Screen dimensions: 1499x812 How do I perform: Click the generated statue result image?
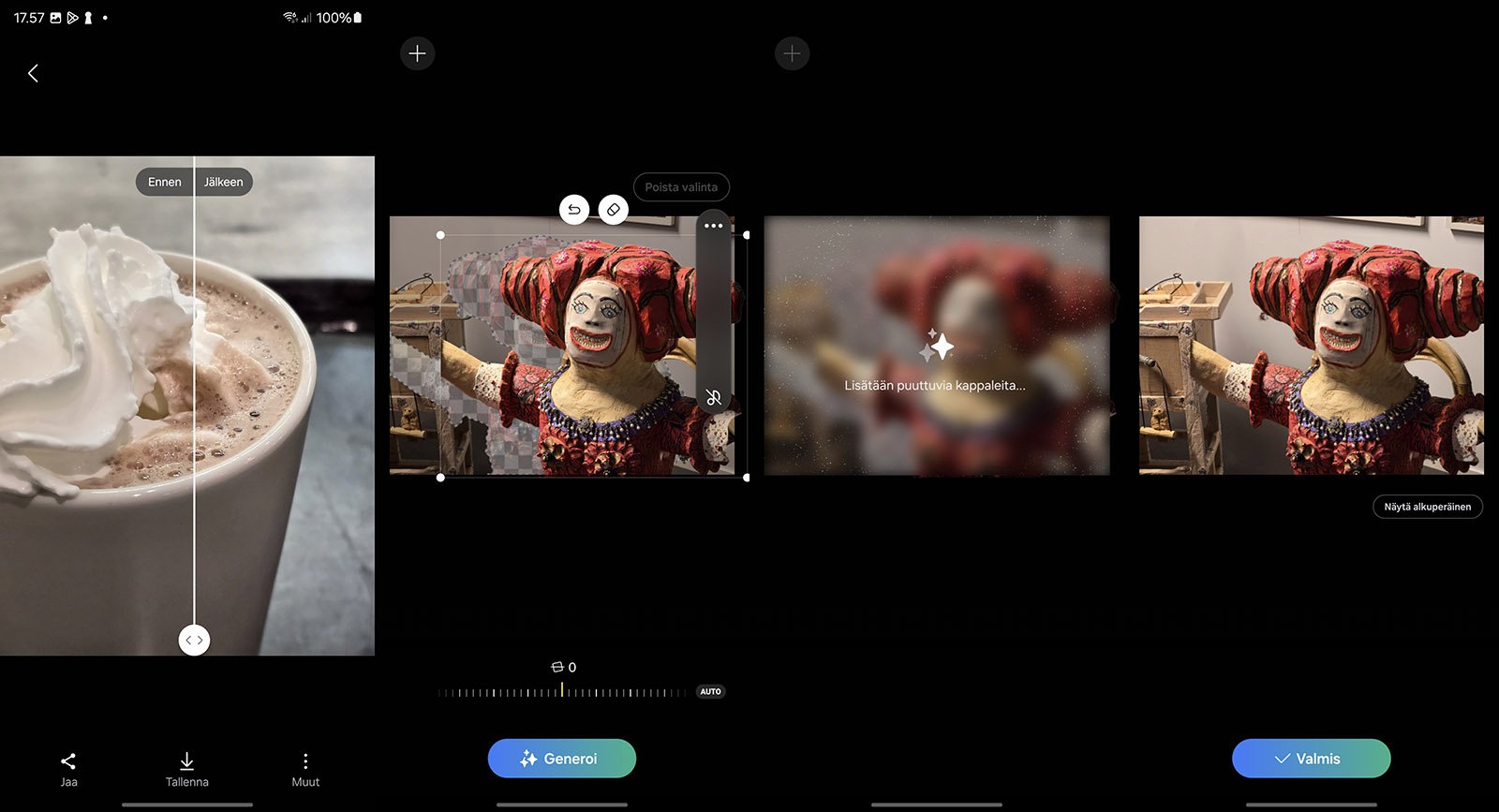point(1311,346)
